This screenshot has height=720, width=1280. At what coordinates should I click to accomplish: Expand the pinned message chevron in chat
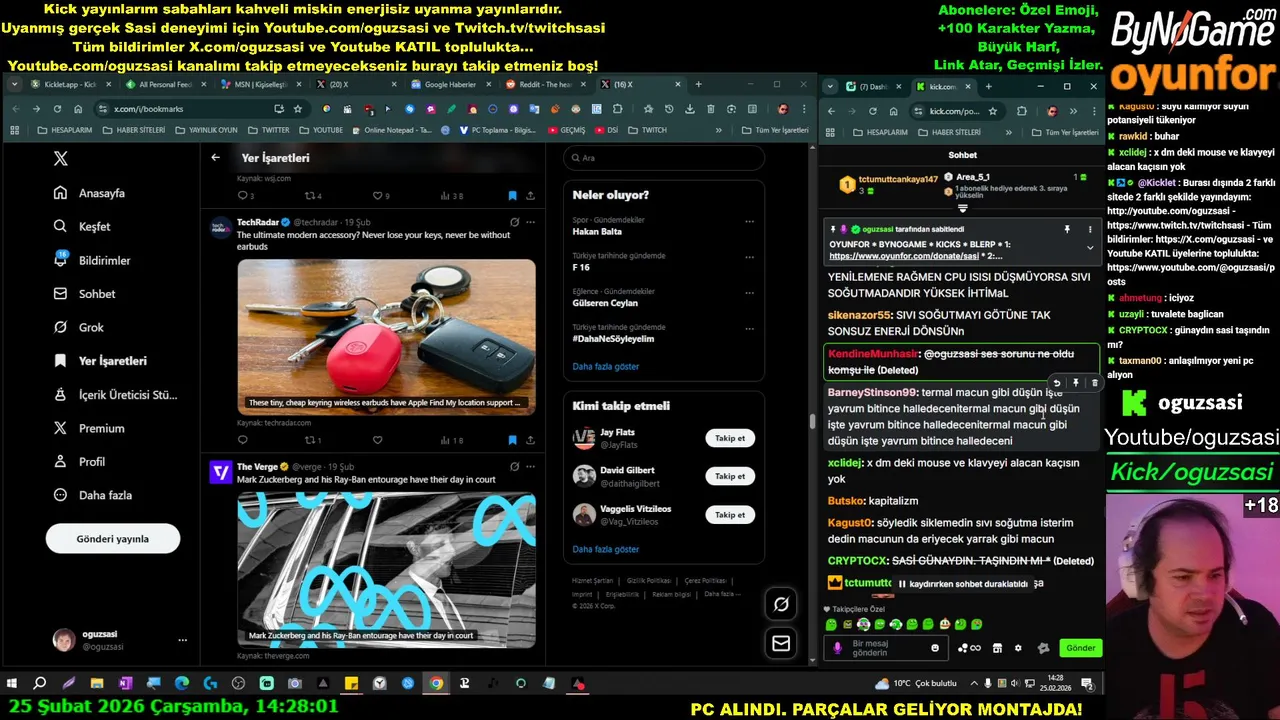click(x=1090, y=248)
